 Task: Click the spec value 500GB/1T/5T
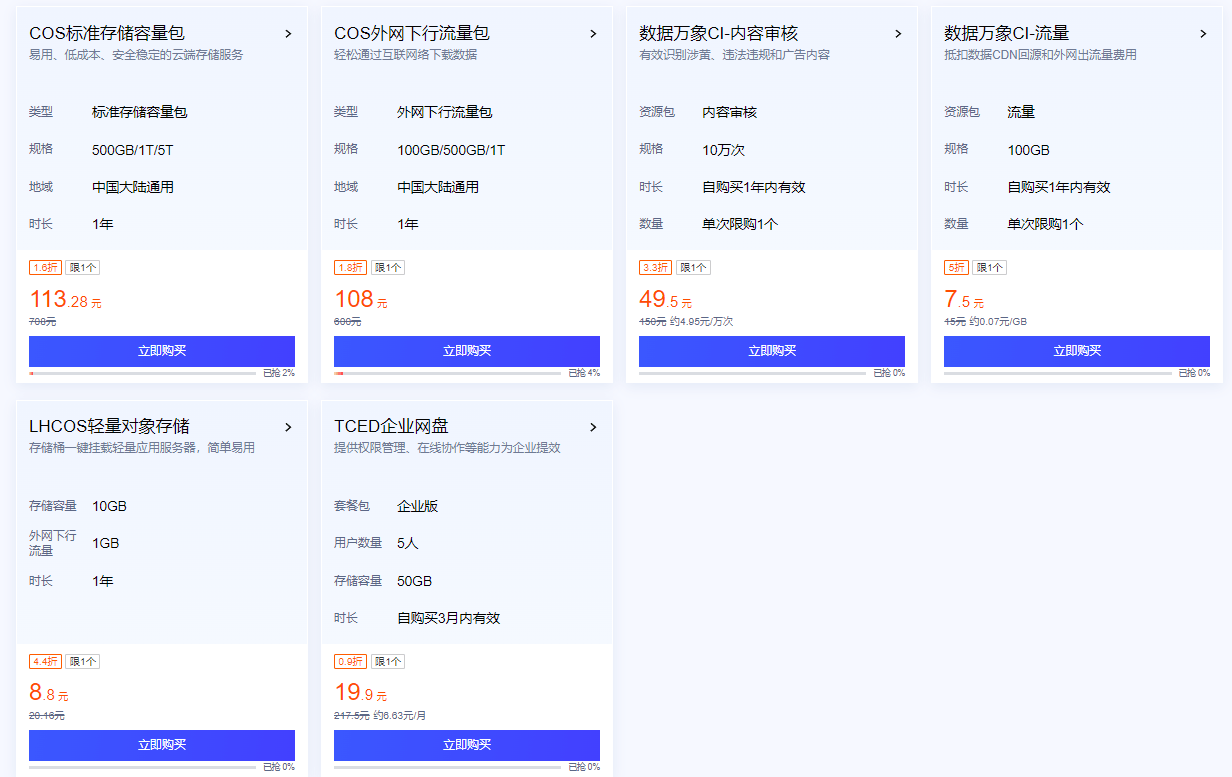133,150
